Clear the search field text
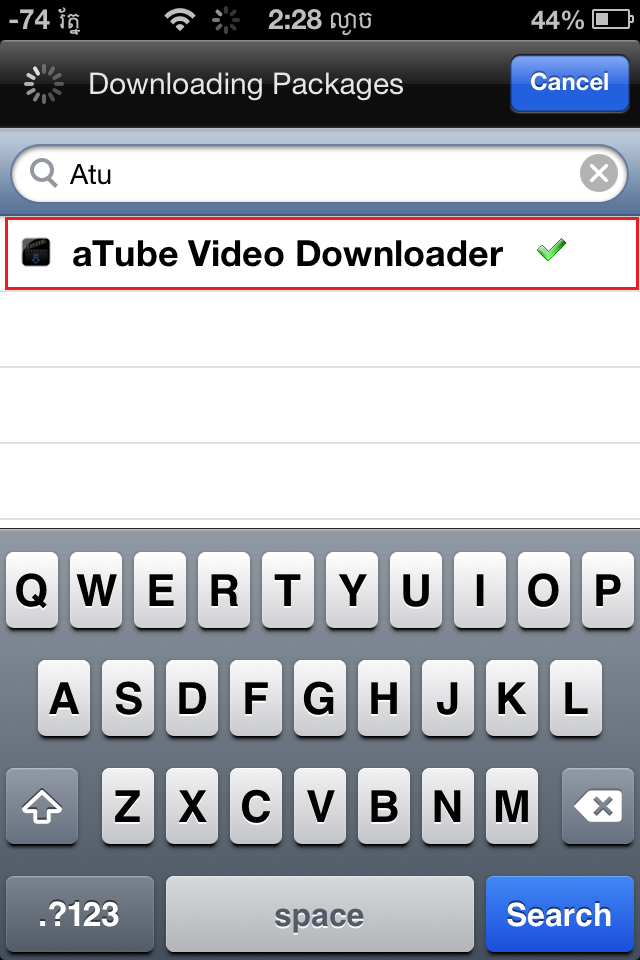640x960 pixels. point(598,174)
